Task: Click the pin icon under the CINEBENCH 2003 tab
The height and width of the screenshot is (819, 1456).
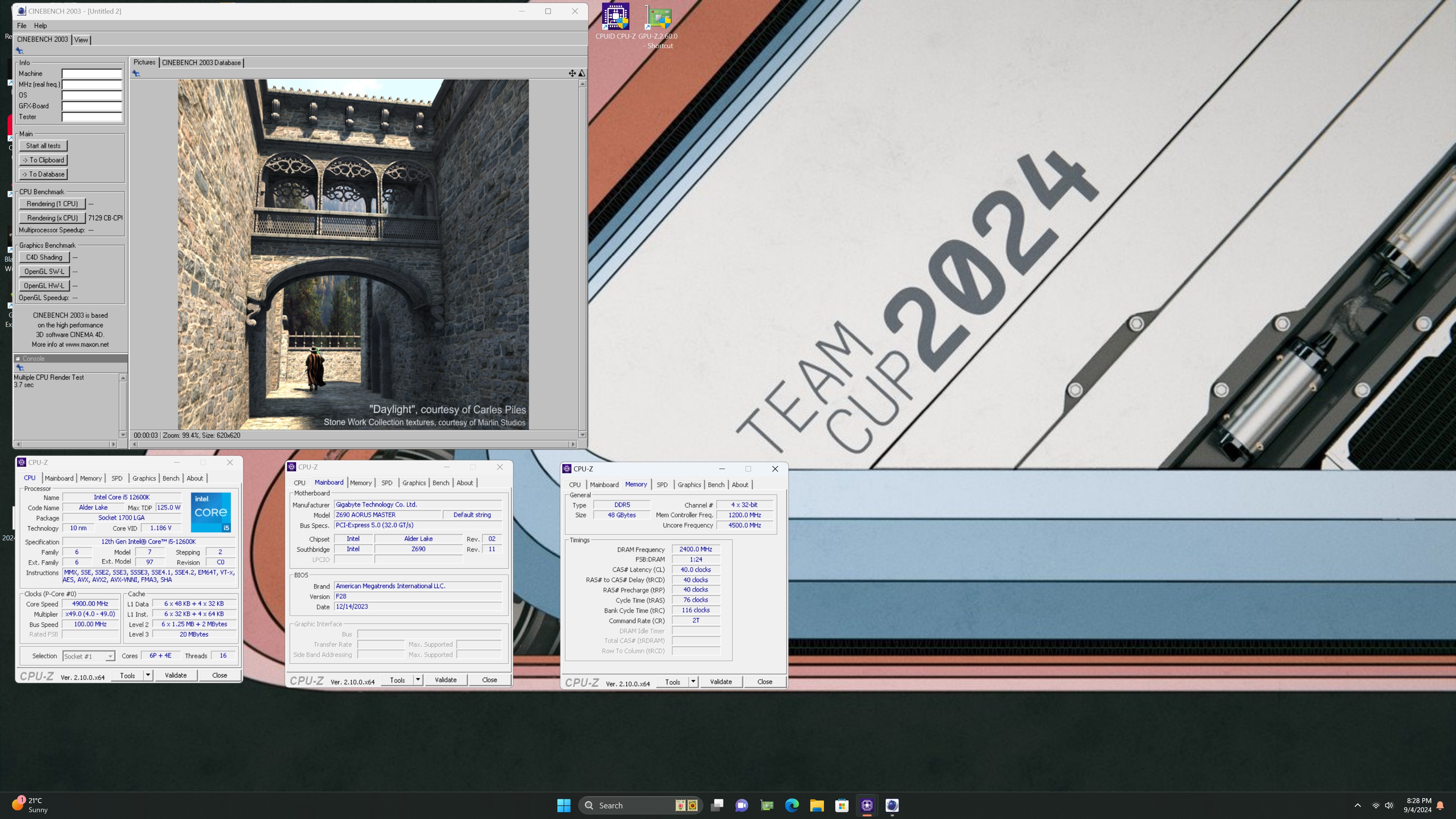Action: click(19, 50)
